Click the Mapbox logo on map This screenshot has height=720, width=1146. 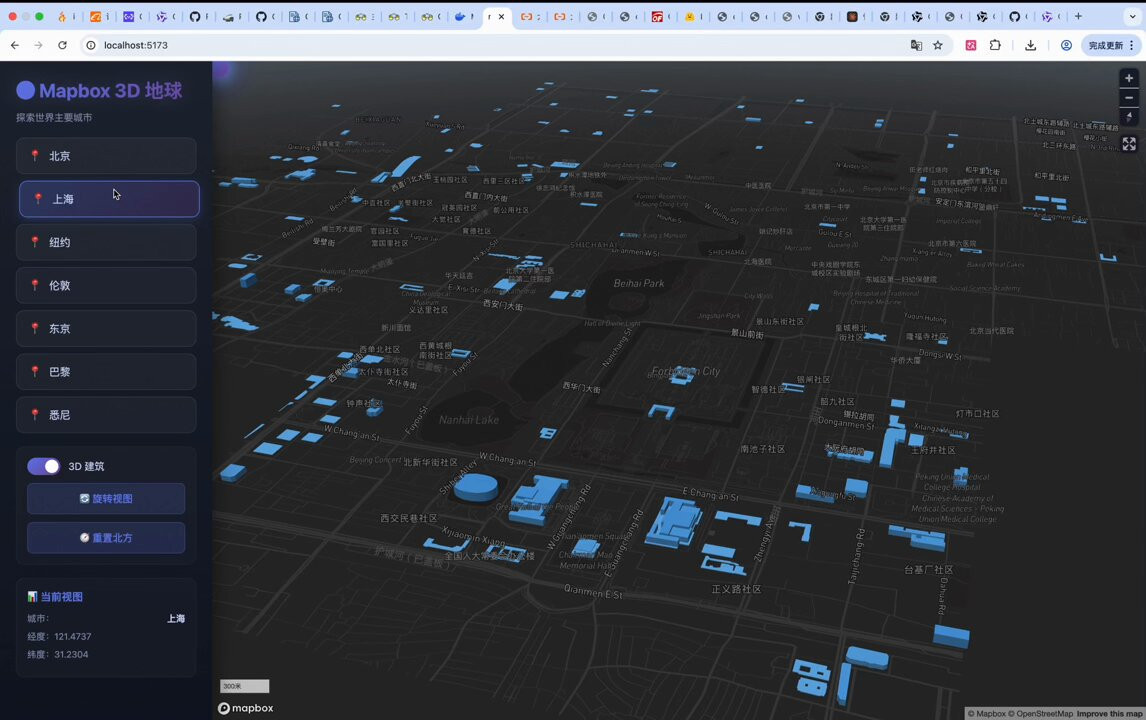pyautogui.click(x=246, y=708)
